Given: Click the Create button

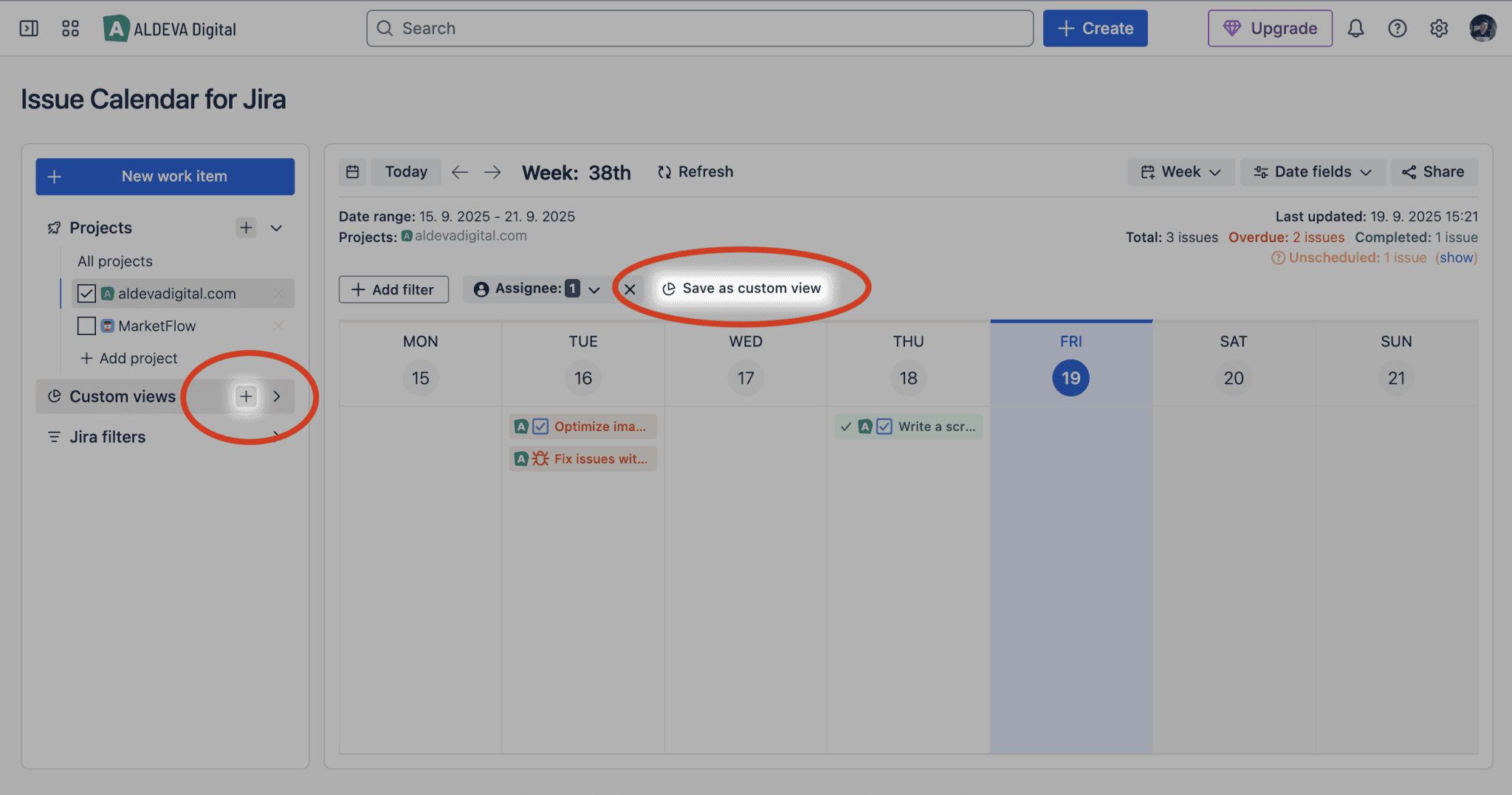Looking at the screenshot, I should 1095,28.
